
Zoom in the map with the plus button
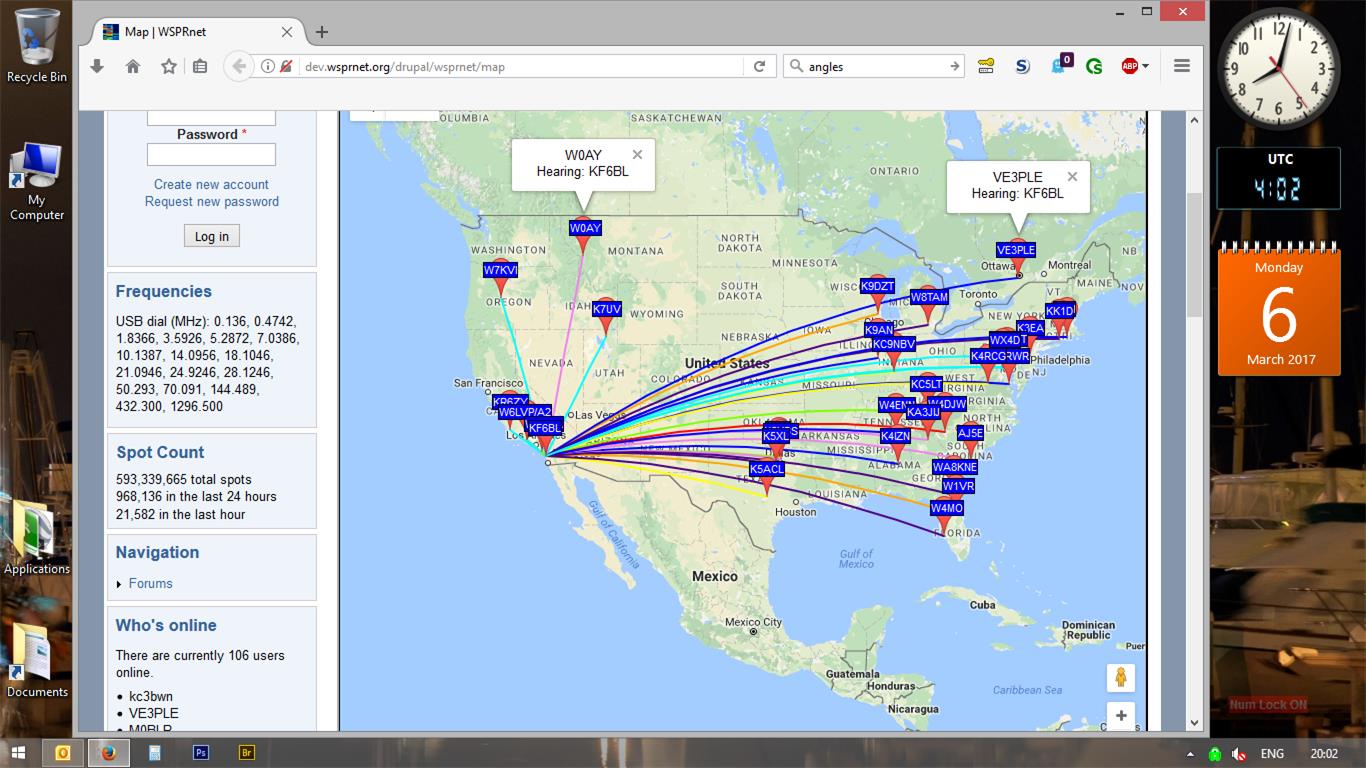(x=1120, y=716)
